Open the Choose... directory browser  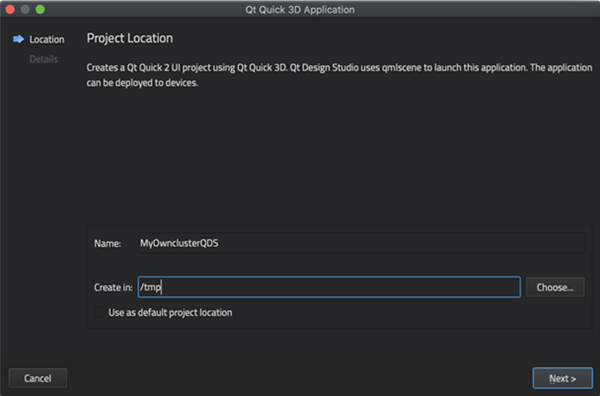point(555,287)
